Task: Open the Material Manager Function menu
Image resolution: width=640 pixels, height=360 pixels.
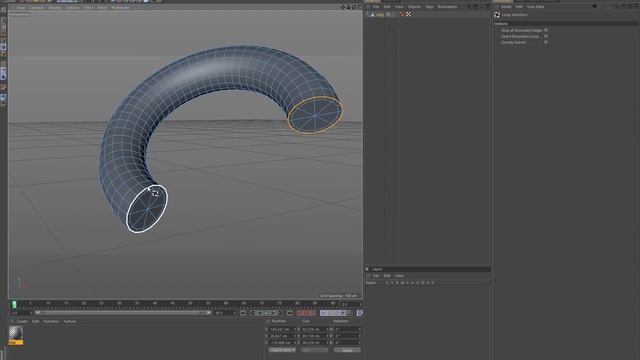Action: pyautogui.click(x=51, y=322)
